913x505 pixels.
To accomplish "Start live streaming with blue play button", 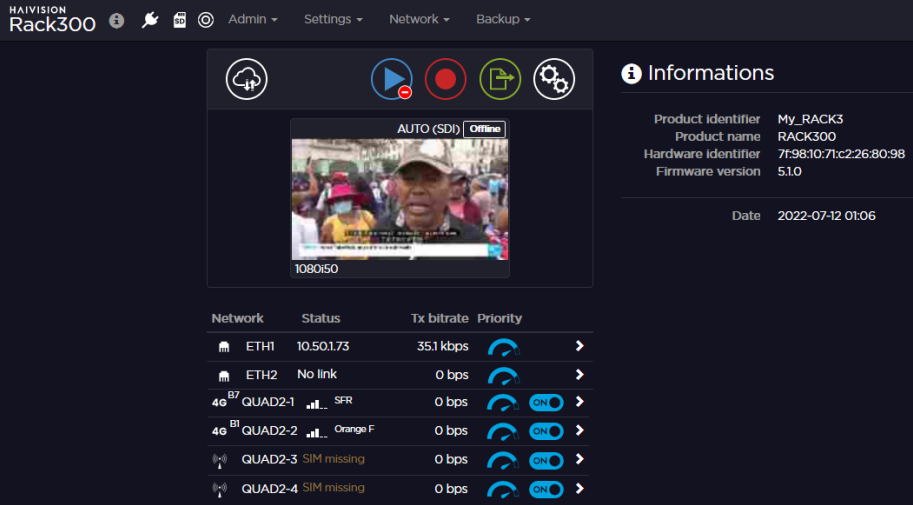I will pos(391,79).
